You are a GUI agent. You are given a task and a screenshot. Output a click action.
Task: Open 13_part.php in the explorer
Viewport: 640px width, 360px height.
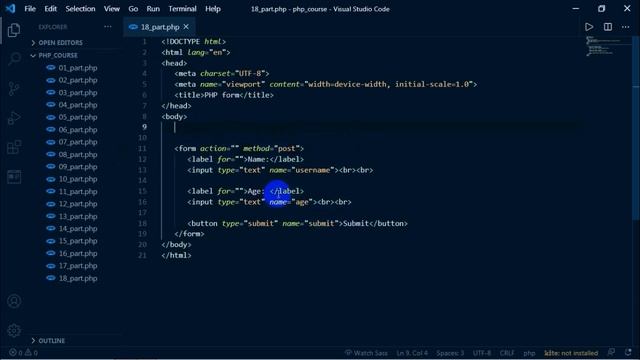(78, 216)
